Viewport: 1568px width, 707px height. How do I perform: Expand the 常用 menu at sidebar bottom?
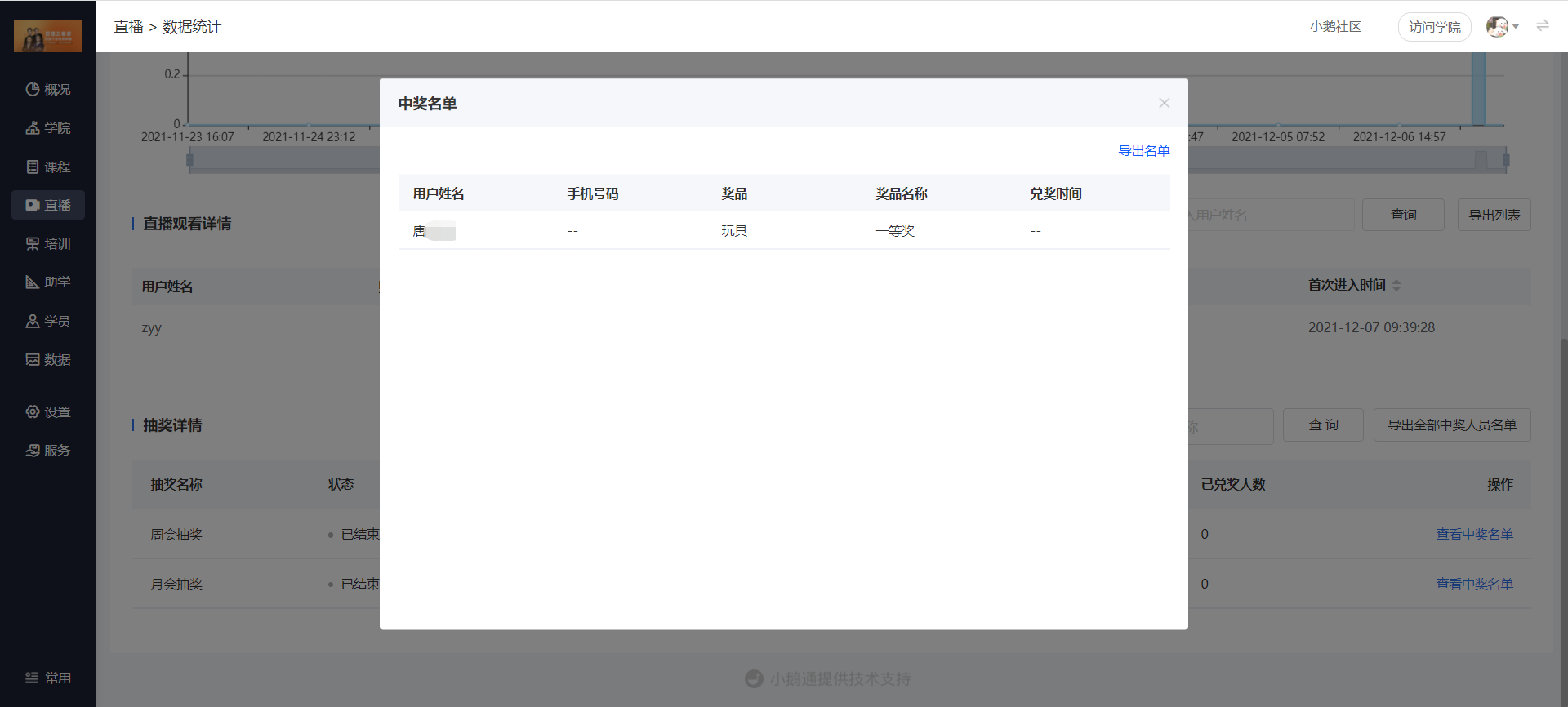pyautogui.click(x=48, y=678)
